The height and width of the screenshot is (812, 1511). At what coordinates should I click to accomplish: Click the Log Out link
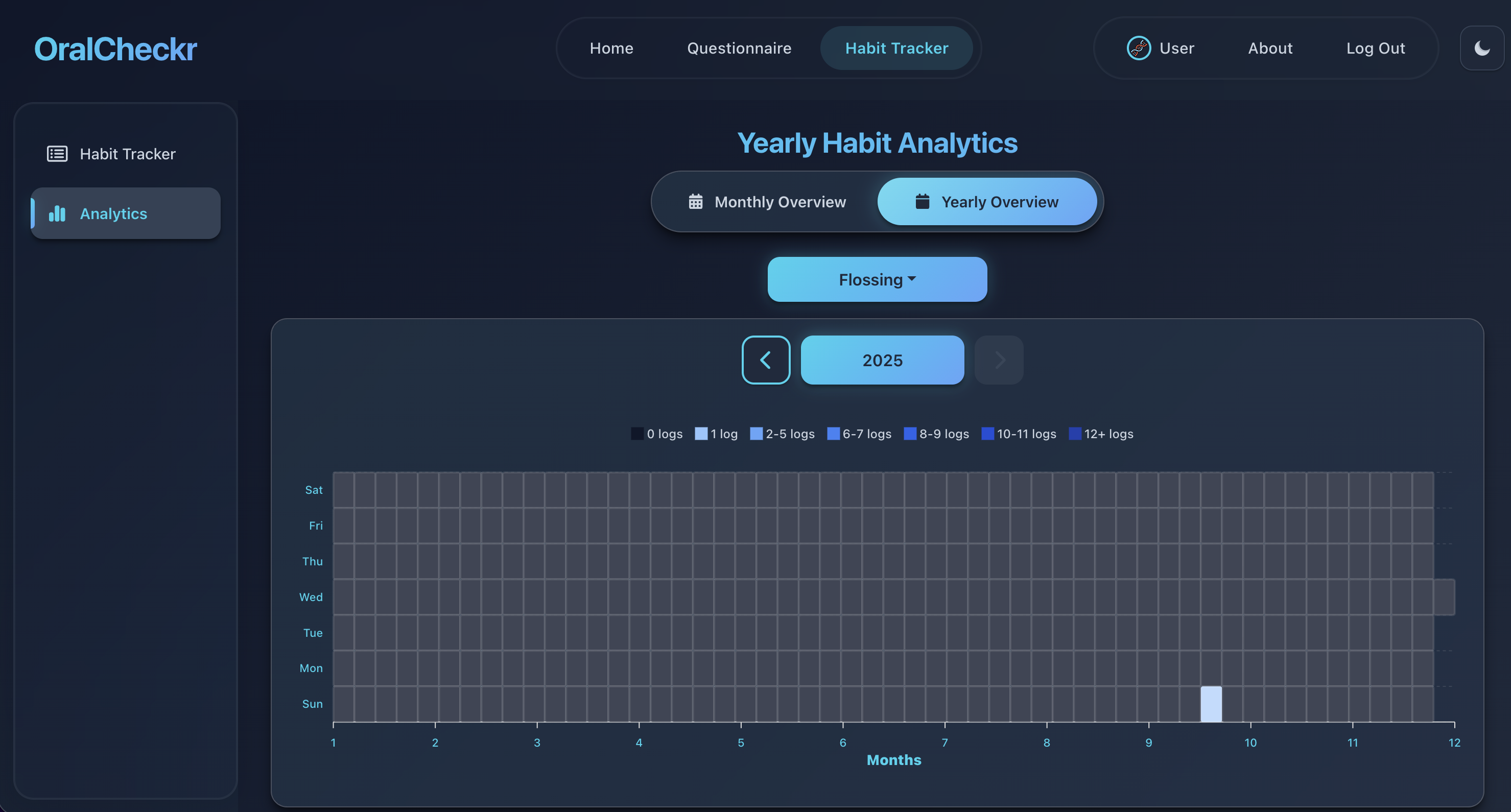point(1375,48)
